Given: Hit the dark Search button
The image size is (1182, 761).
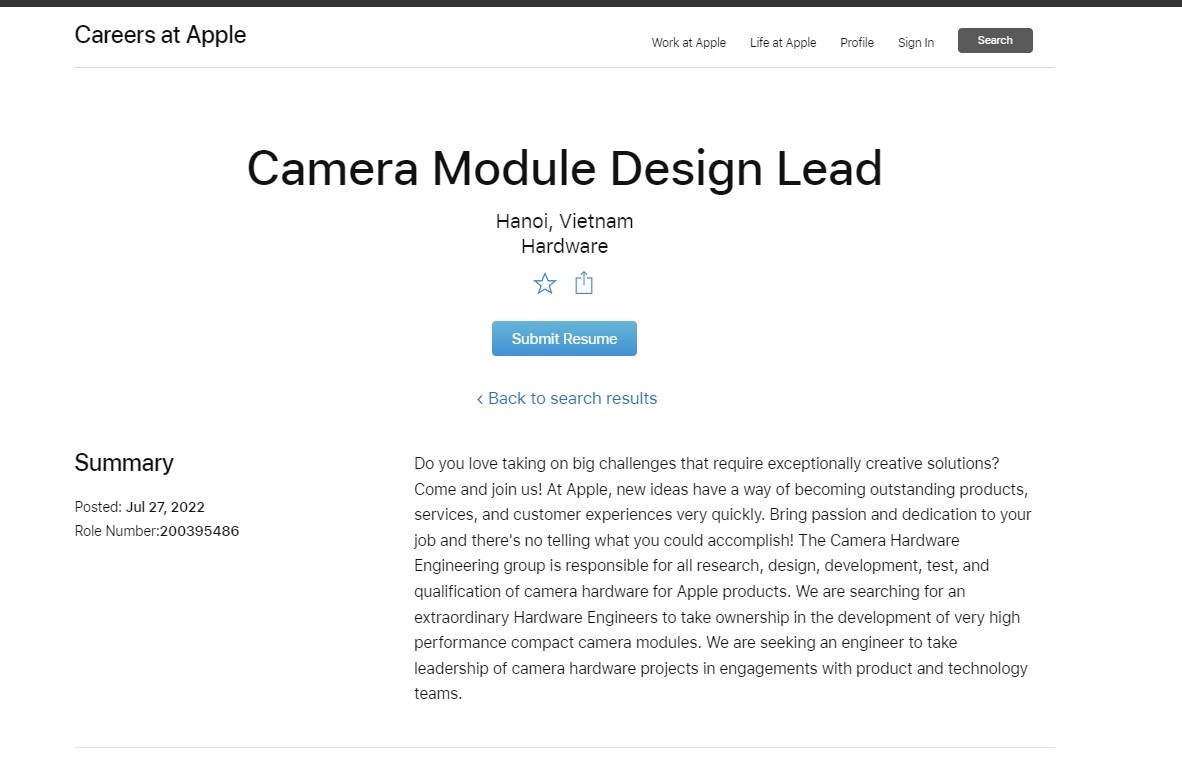Looking at the screenshot, I should (x=994, y=40).
